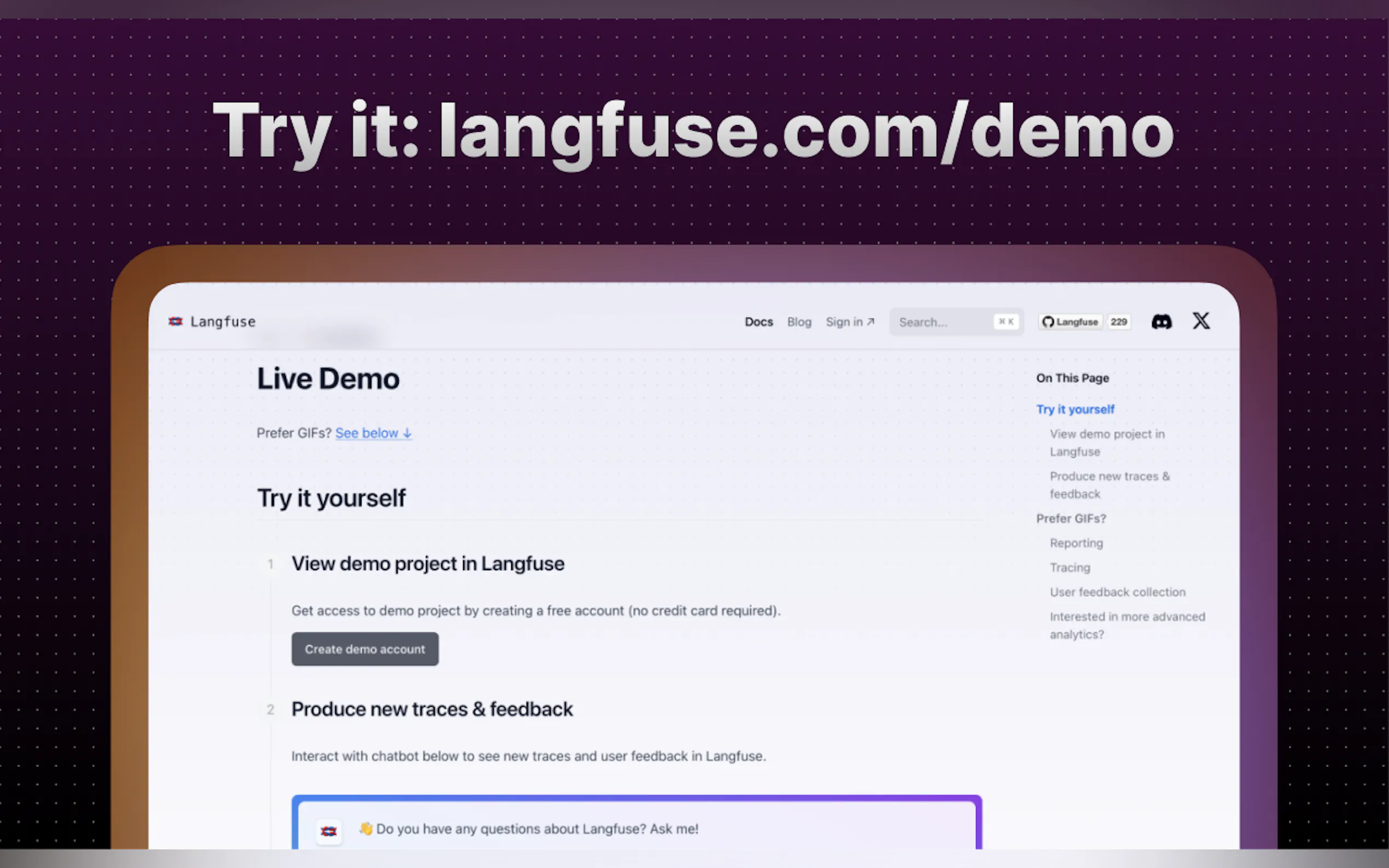Click the Sign in link
1389x868 pixels.
(x=849, y=322)
